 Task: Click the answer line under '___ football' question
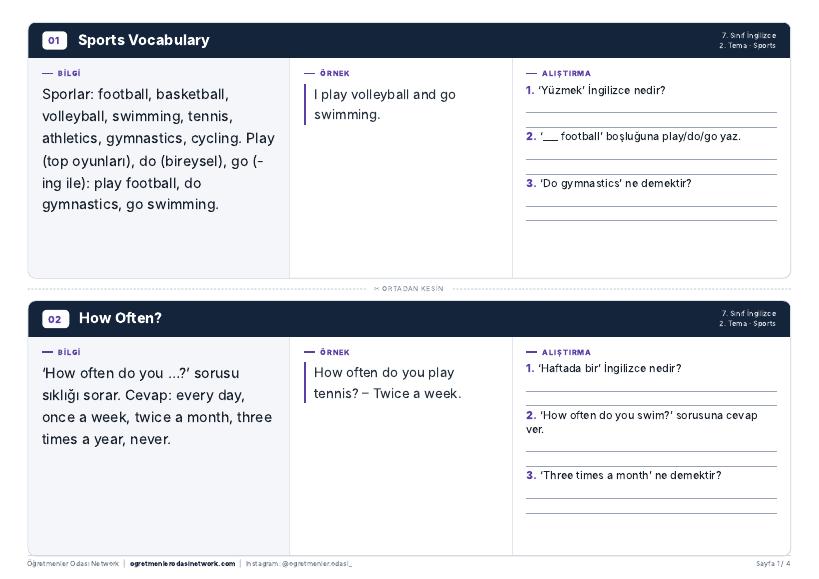(x=651, y=159)
